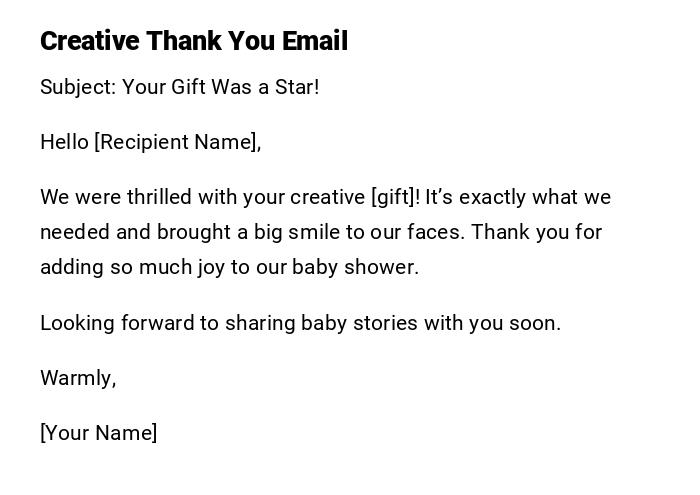Click the word "Subject:" in the subject line
This screenshot has width=700, height=495.
[x=78, y=87]
